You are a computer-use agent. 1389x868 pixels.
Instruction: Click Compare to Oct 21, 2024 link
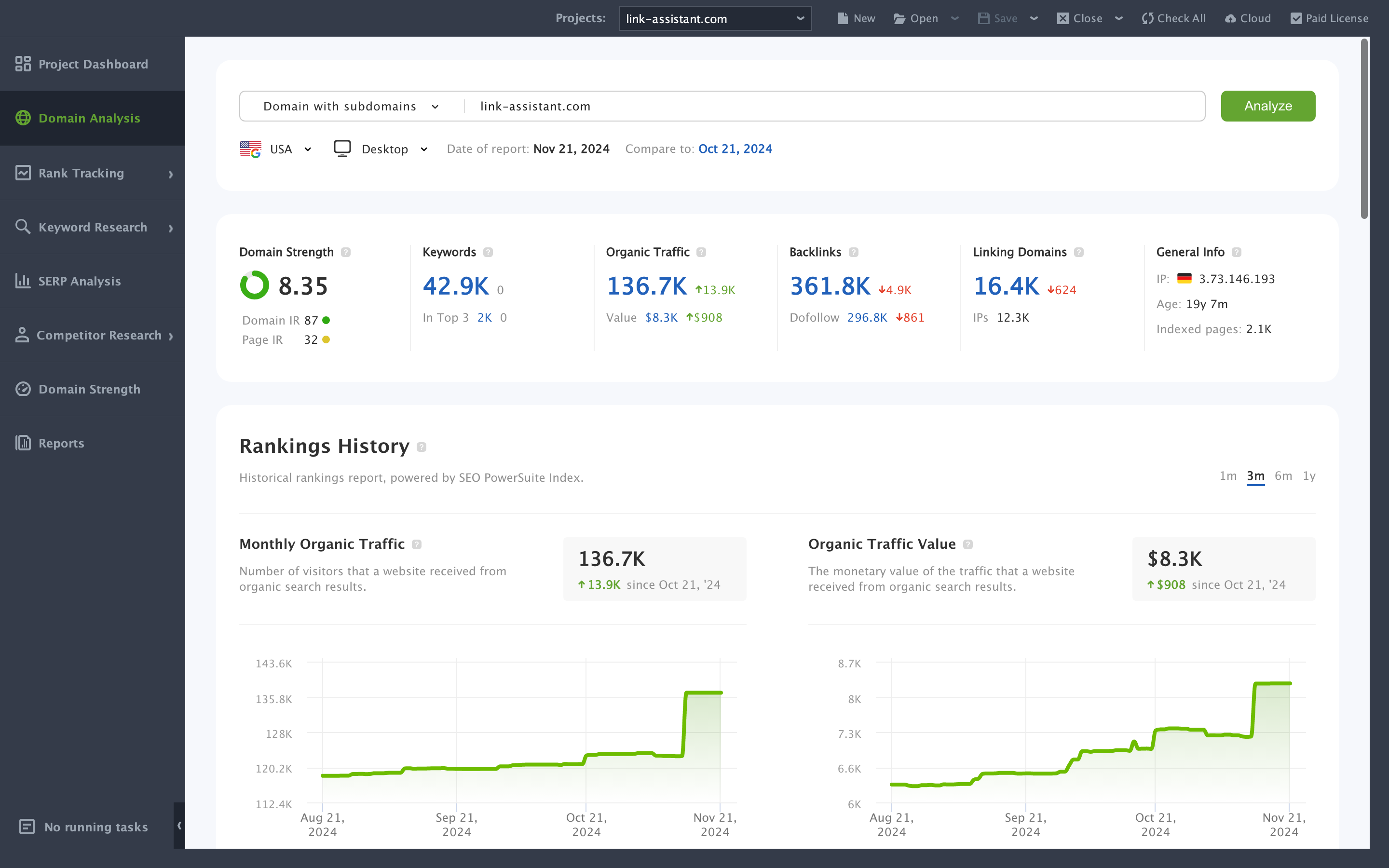(735, 149)
